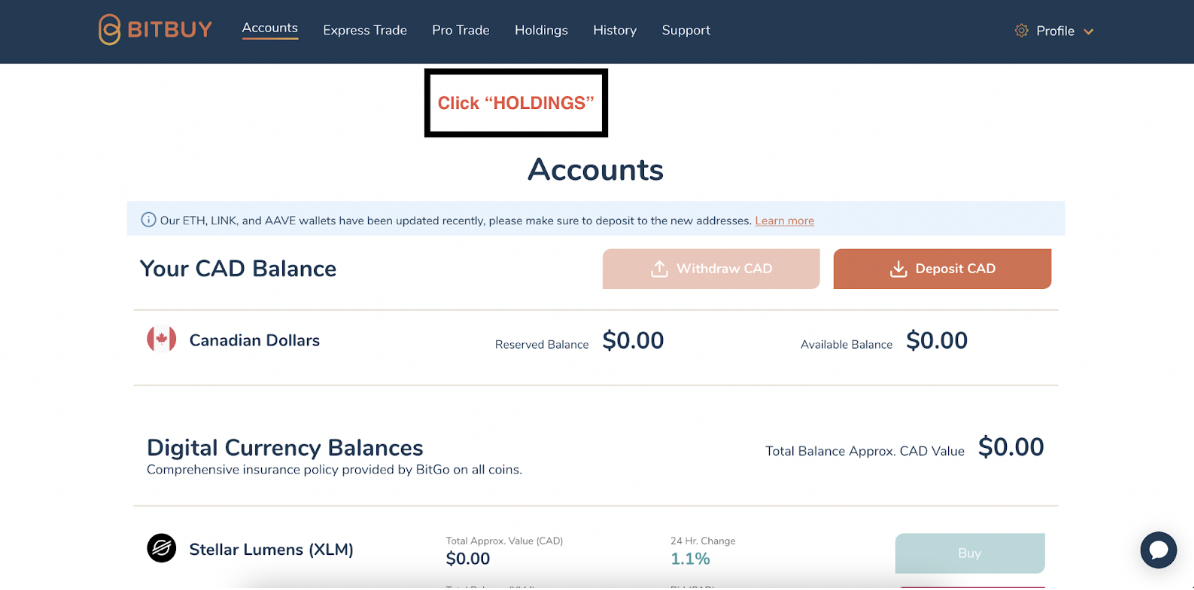Go to Express Trade
1194x590 pixels.
coord(365,30)
